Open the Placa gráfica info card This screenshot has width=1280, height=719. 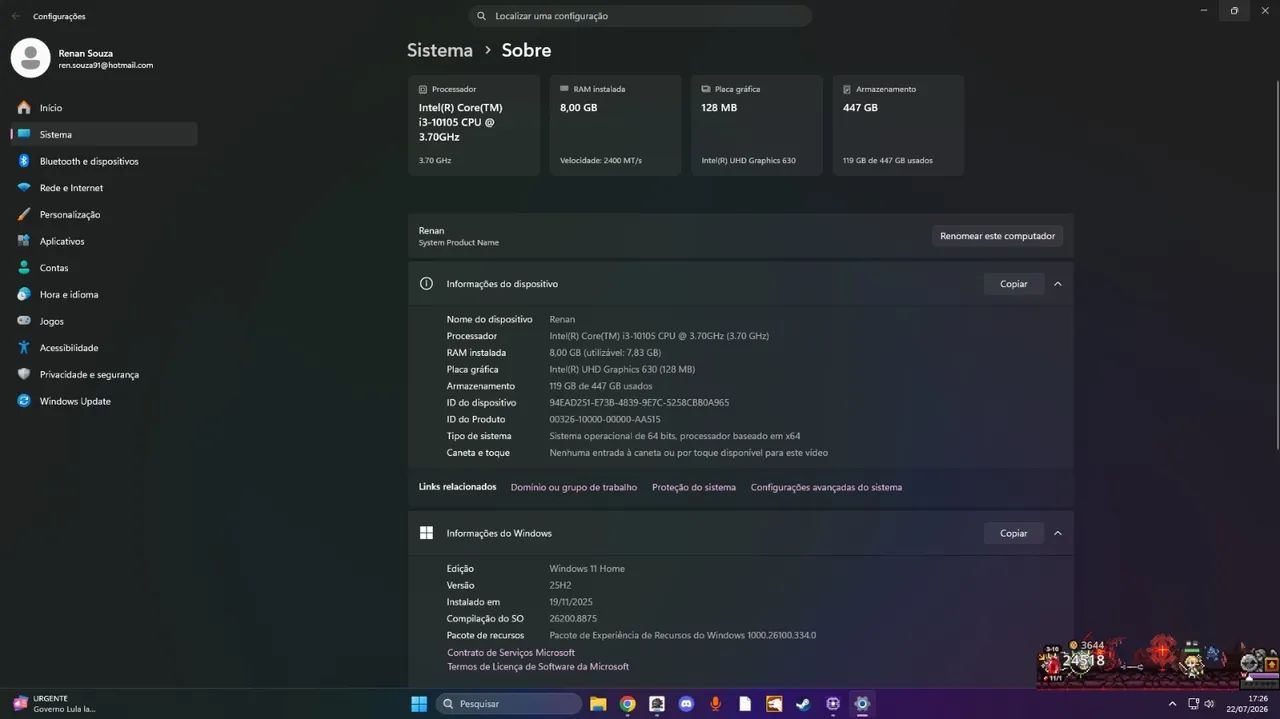pyautogui.click(x=757, y=125)
